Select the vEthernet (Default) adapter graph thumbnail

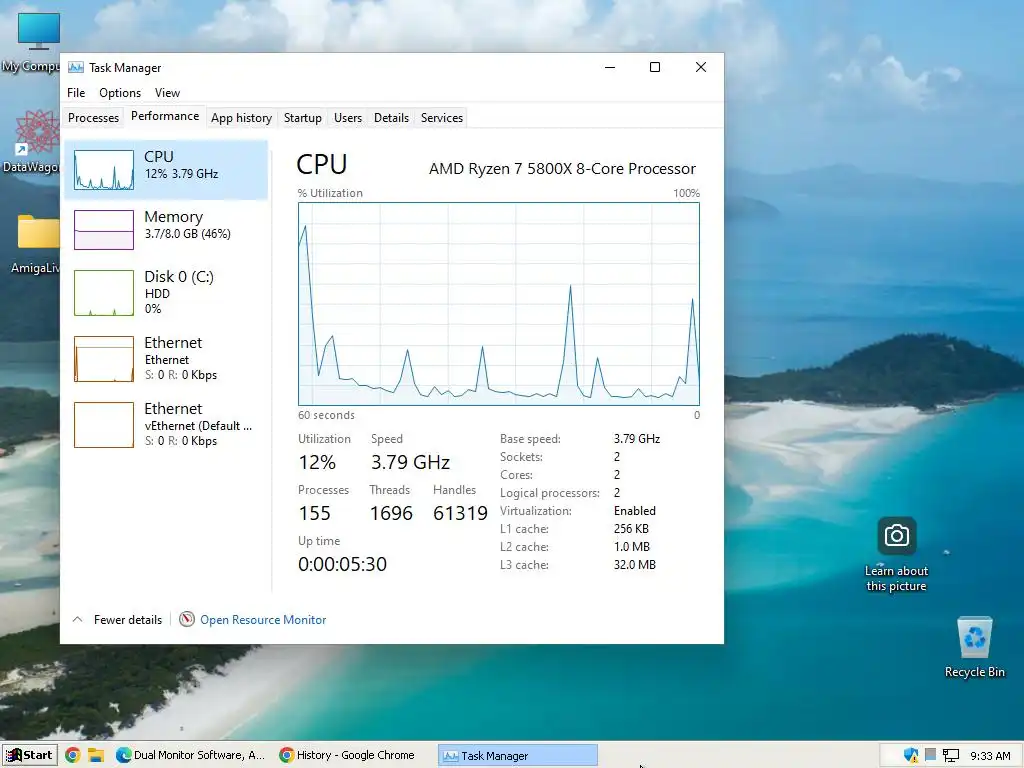[104, 424]
